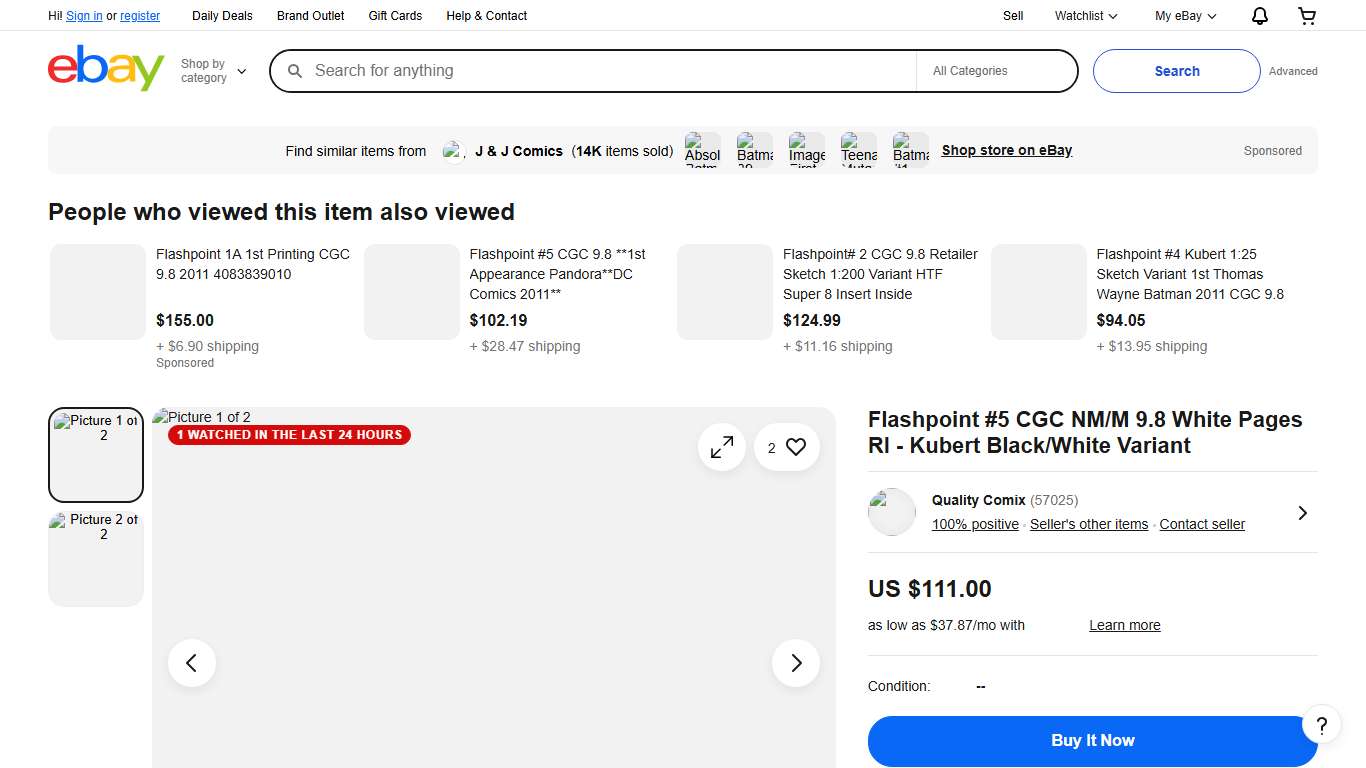Image resolution: width=1366 pixels, height=768 pixels.
Task: Expand the Watchlist dropdown
Action: tap(1086, 16)
